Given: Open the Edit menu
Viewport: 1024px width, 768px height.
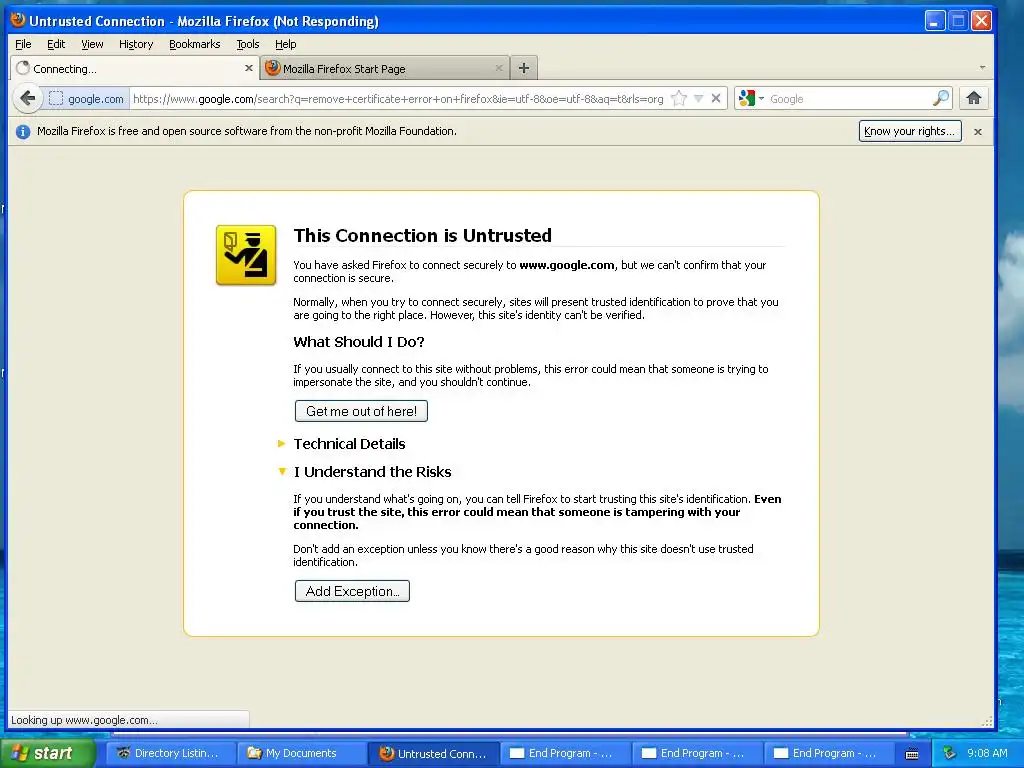Looking at the screenshot, I should (56, 44).
